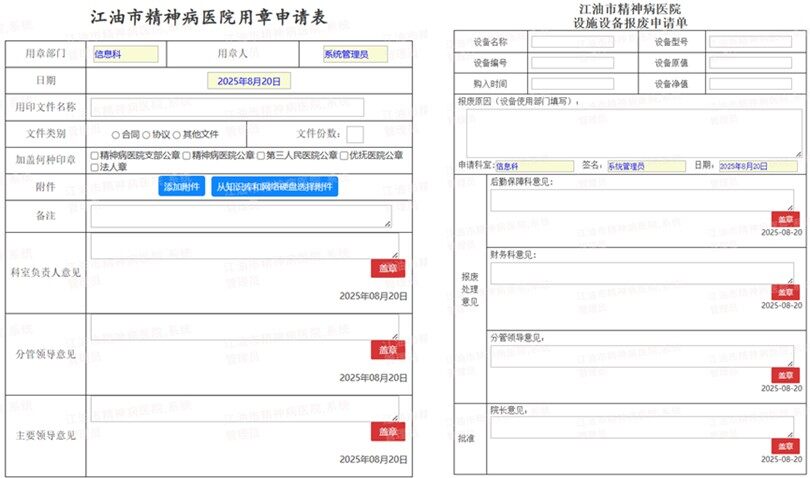This screenshot has width=810, height=478.
Task: Tick the 精神病医院公章 checkbox
Action: click(186, 156)
